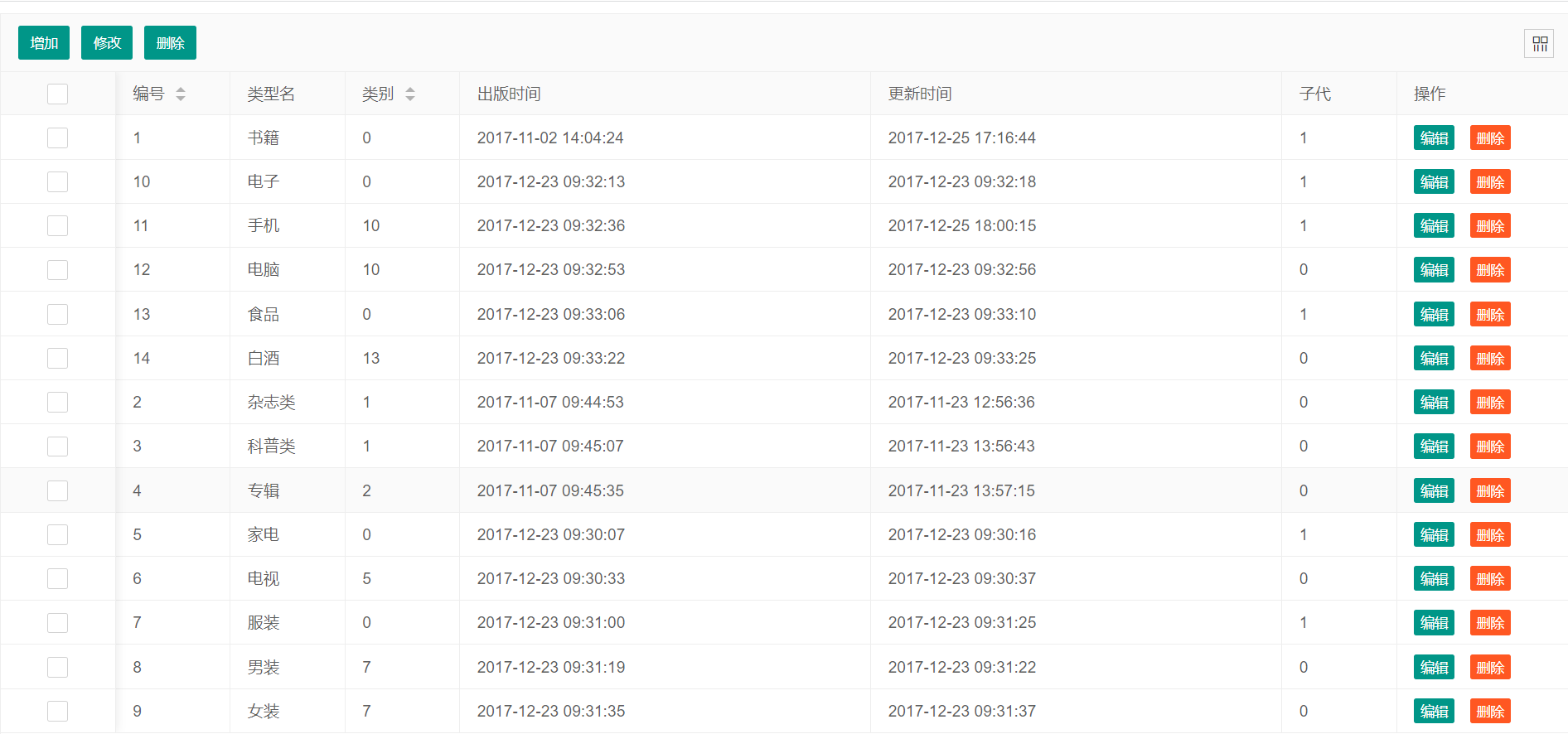
Task: Click the 删除 toolbar button at top
Action: (x=170, y=43)
